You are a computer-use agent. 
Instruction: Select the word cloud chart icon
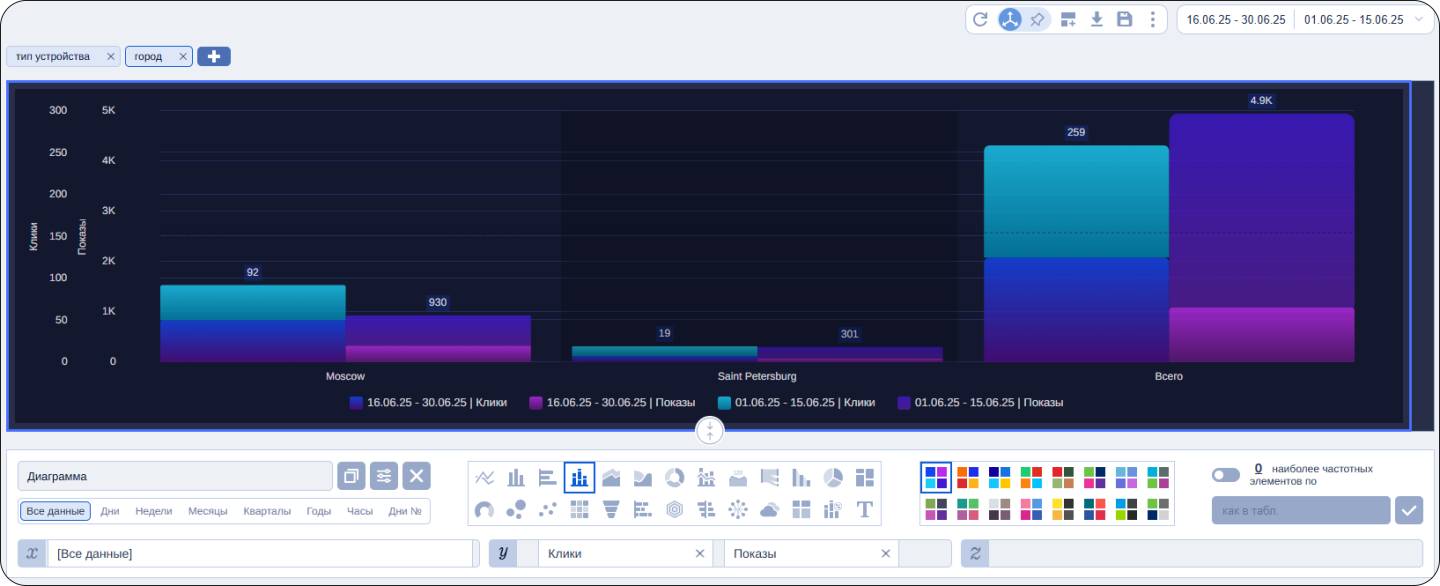point(769,510)
